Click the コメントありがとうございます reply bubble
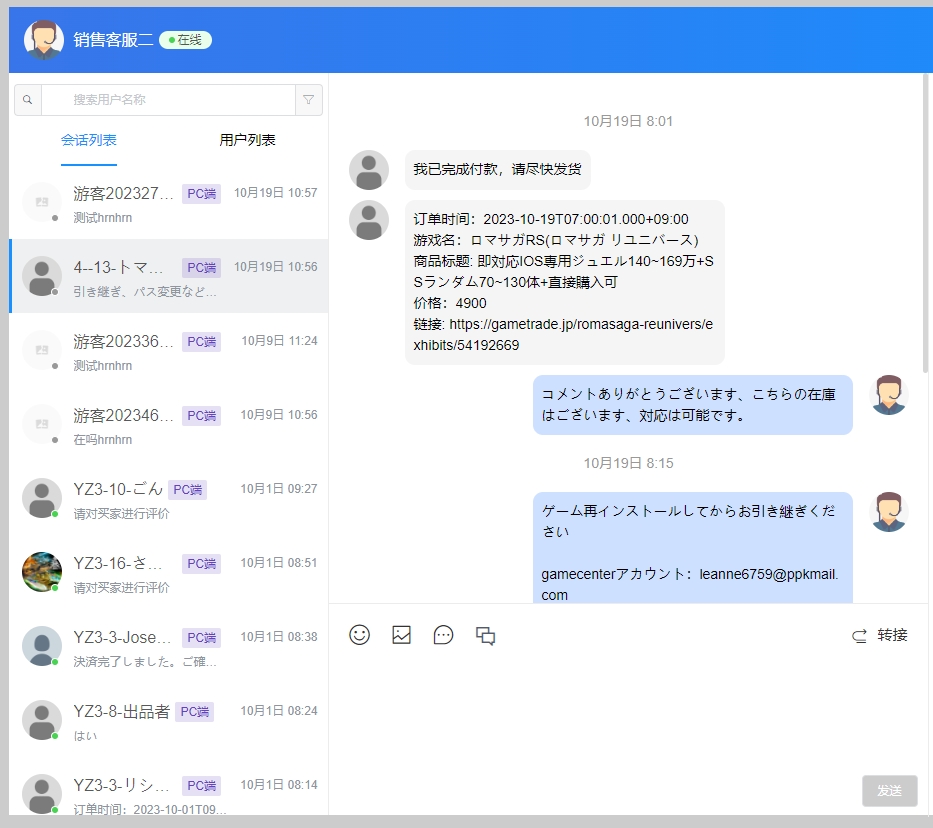 pos(693,404)
